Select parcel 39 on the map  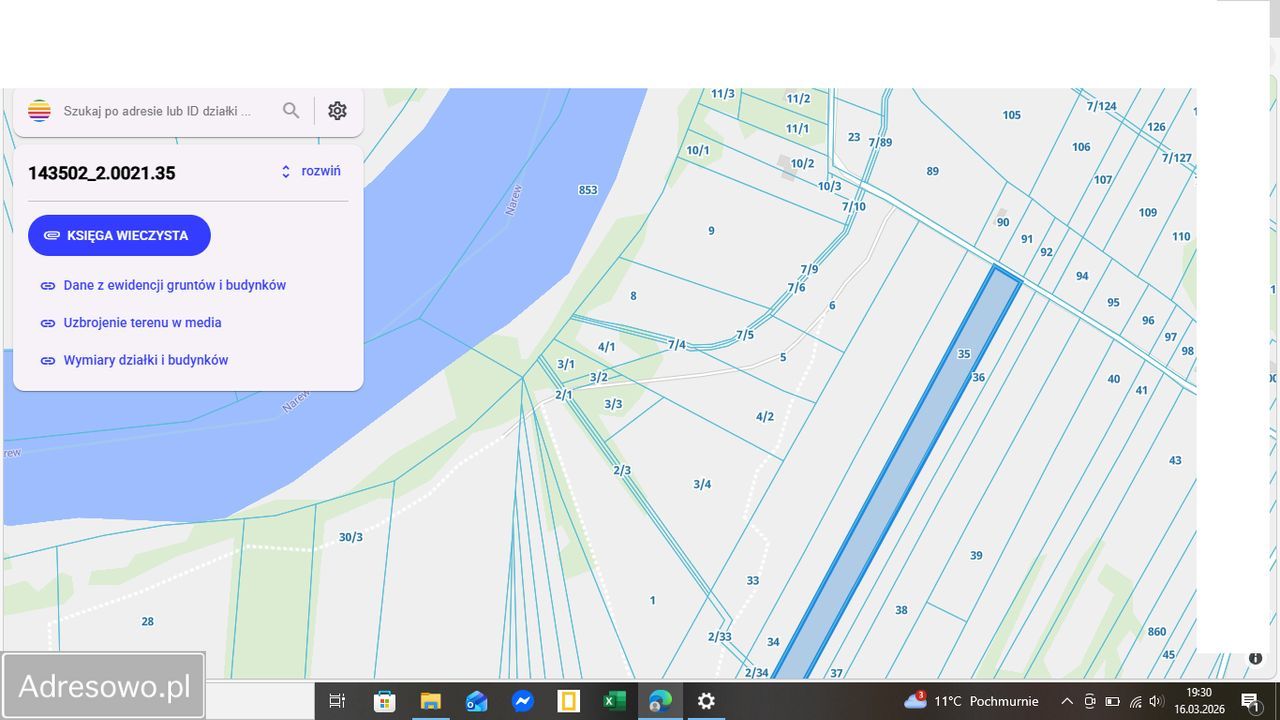[976, 556]
